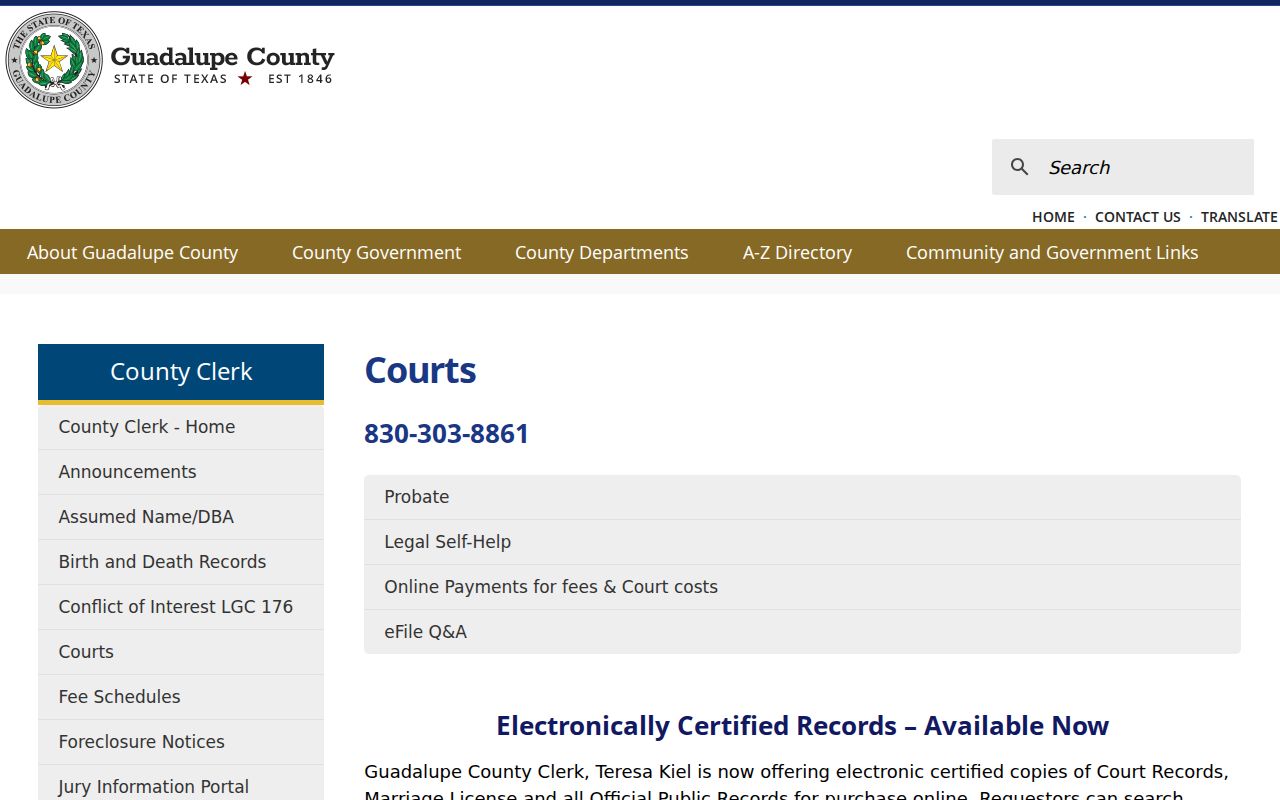This screenshot has height=800, width=1280.
Task: Select Courts in the sidebar
Action: click(x=181, y=652)
